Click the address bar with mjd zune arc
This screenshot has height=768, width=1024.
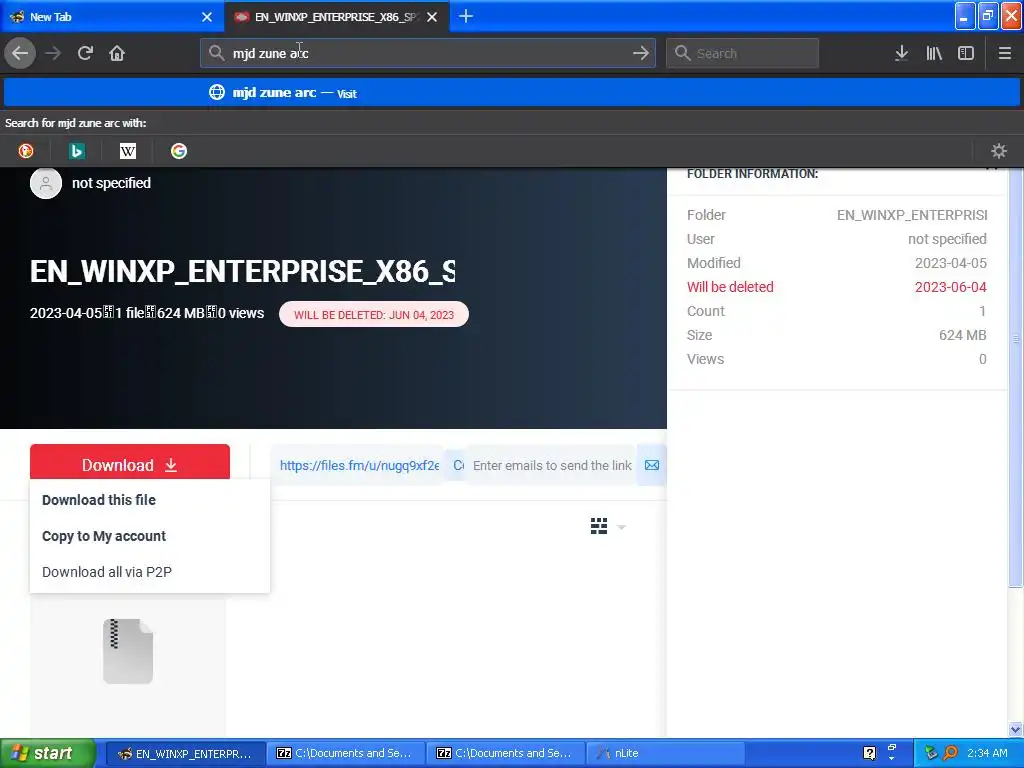(428, 53)
